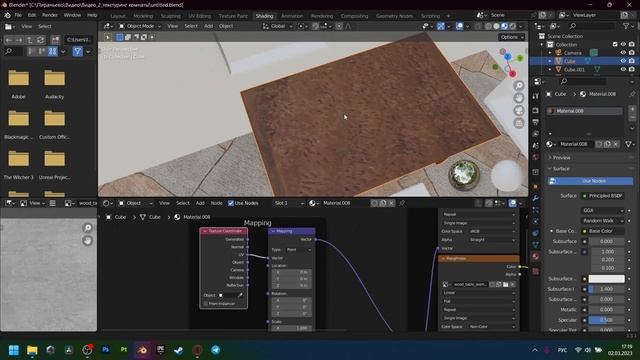Select material preview shading sphere

point(504,26)
